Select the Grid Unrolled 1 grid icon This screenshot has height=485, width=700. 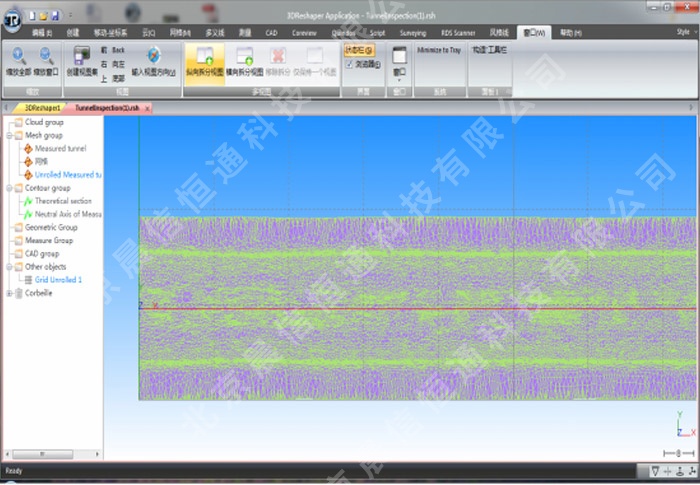click(x=28, y=280)
